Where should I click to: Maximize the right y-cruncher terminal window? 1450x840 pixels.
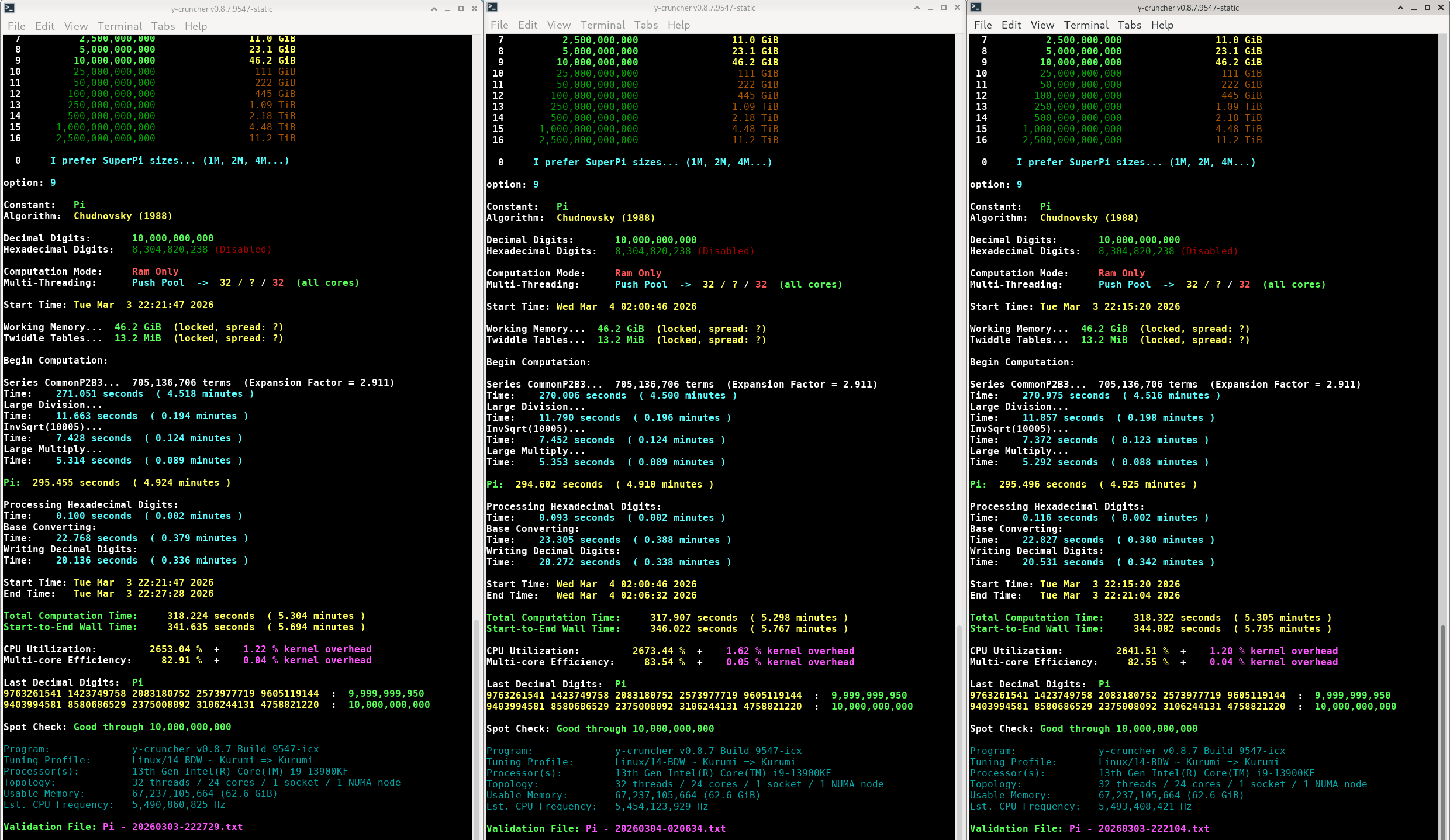(x=1427, y=8)
